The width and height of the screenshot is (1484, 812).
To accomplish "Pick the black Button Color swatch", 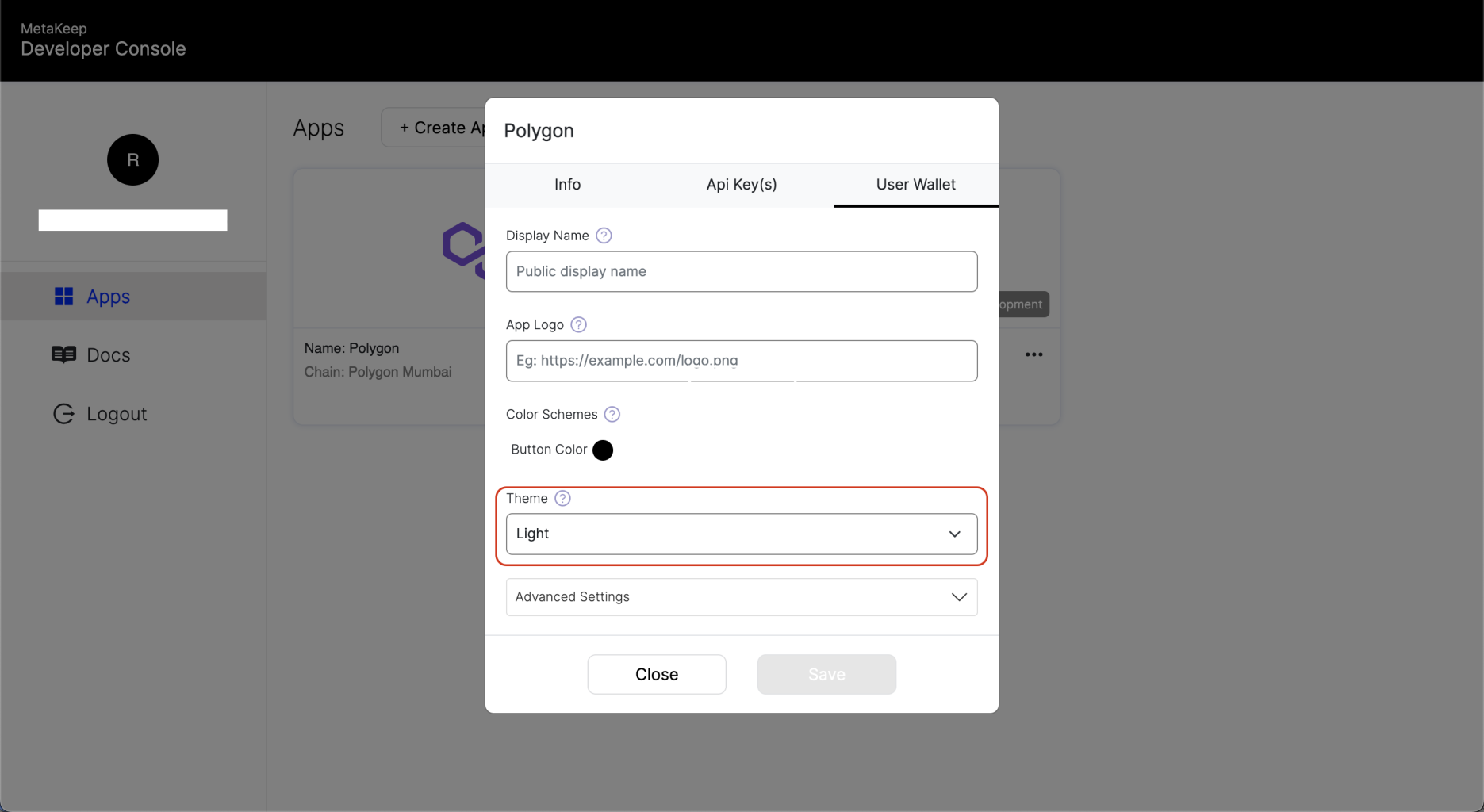I will pos(603,450).
